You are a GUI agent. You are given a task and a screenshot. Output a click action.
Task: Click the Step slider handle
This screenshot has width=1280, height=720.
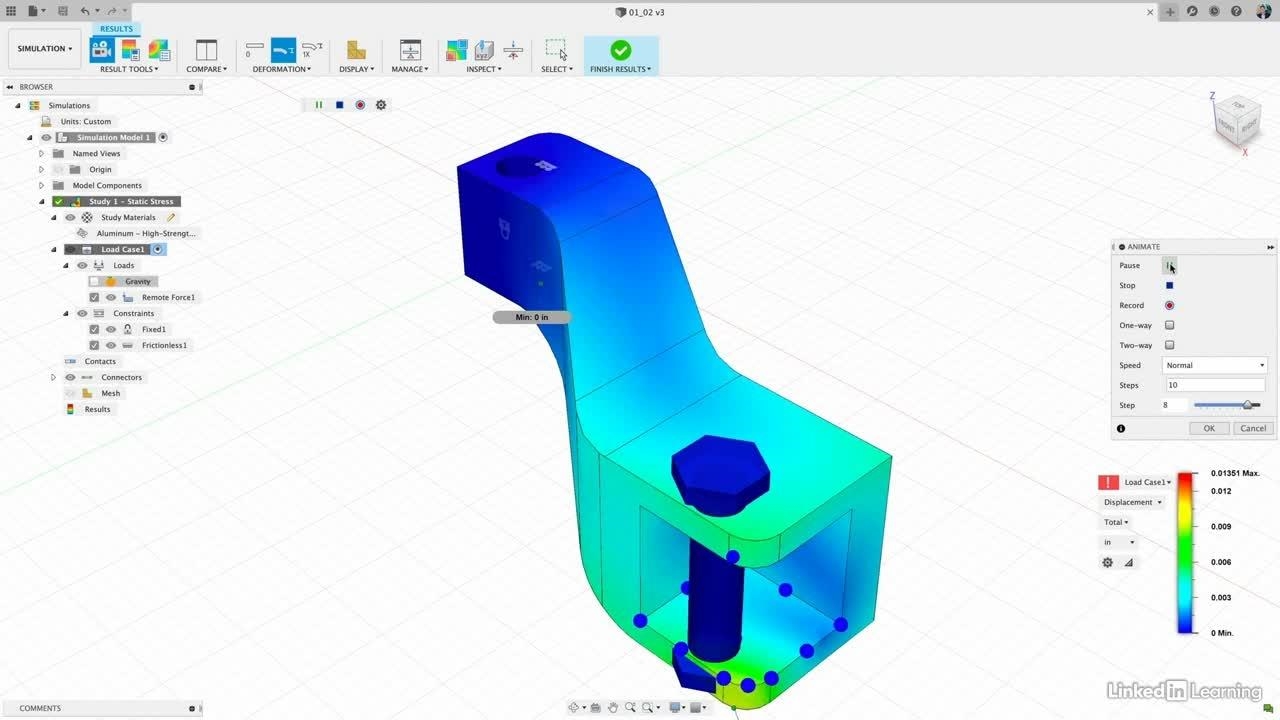tap(1247, 405)
